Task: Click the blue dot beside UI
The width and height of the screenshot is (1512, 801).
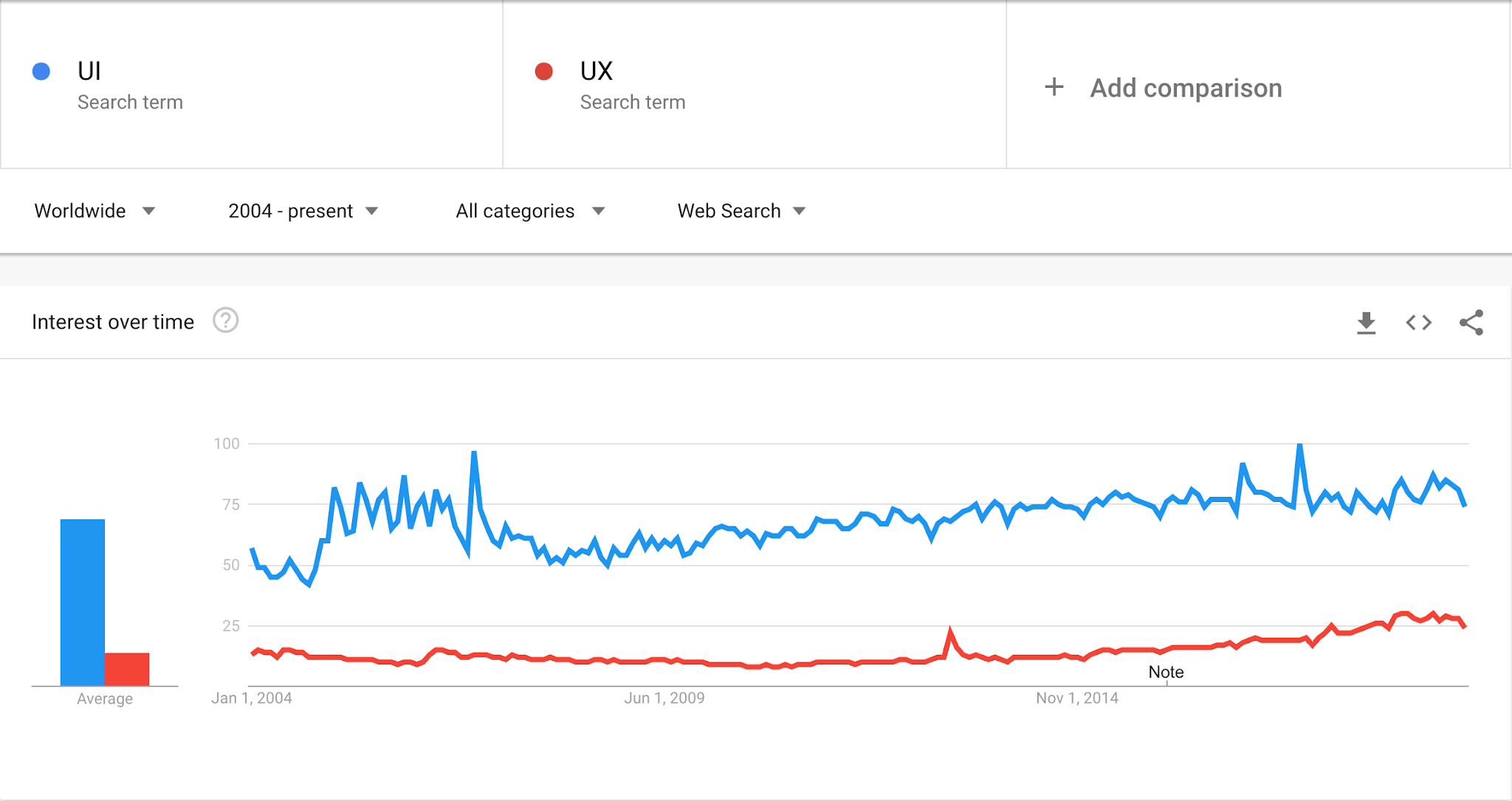Action: 41,72
